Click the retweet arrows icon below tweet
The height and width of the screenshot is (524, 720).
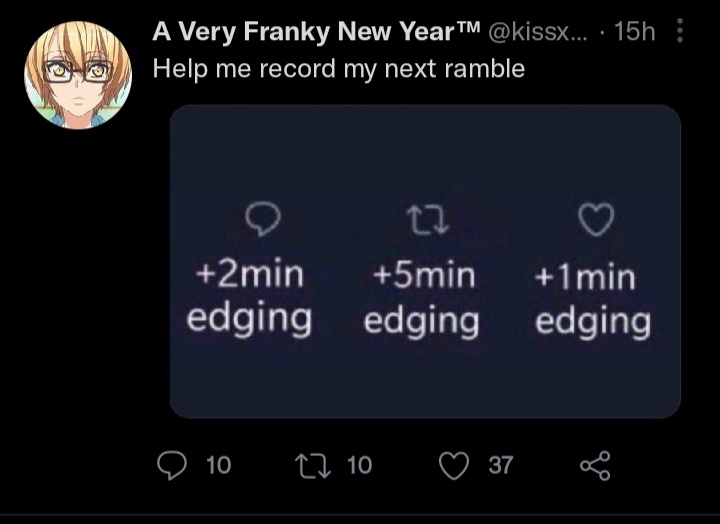click(x=316, y=464)
